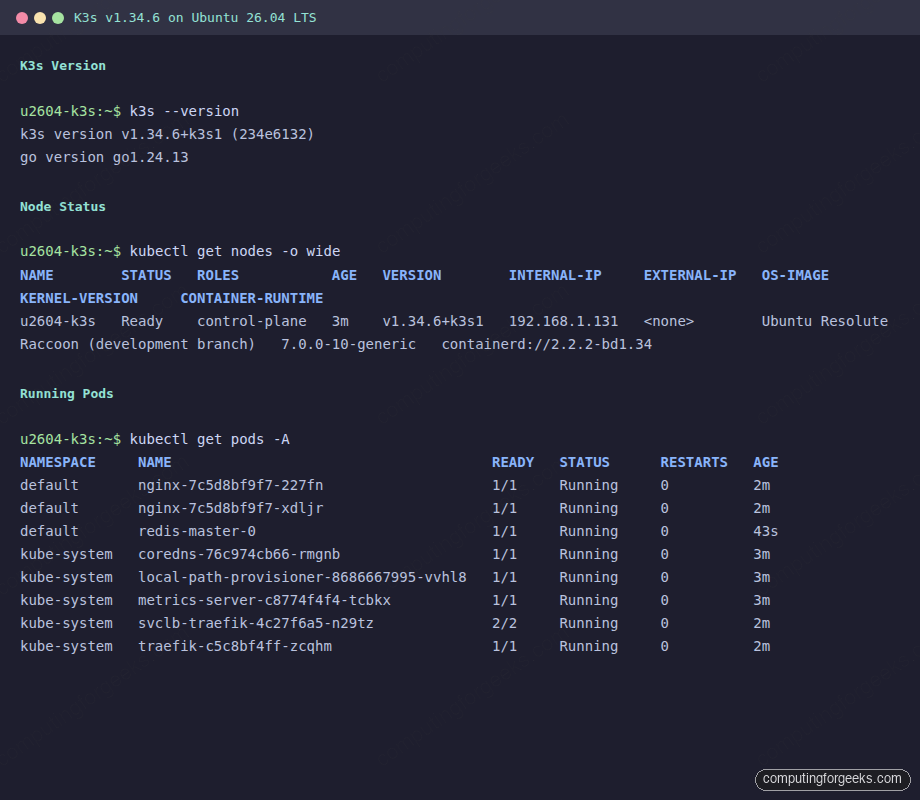The height and width of the screenshot is (800, 920).
Task: Select the K3s Version section header
Action: (x=60, y=65)
